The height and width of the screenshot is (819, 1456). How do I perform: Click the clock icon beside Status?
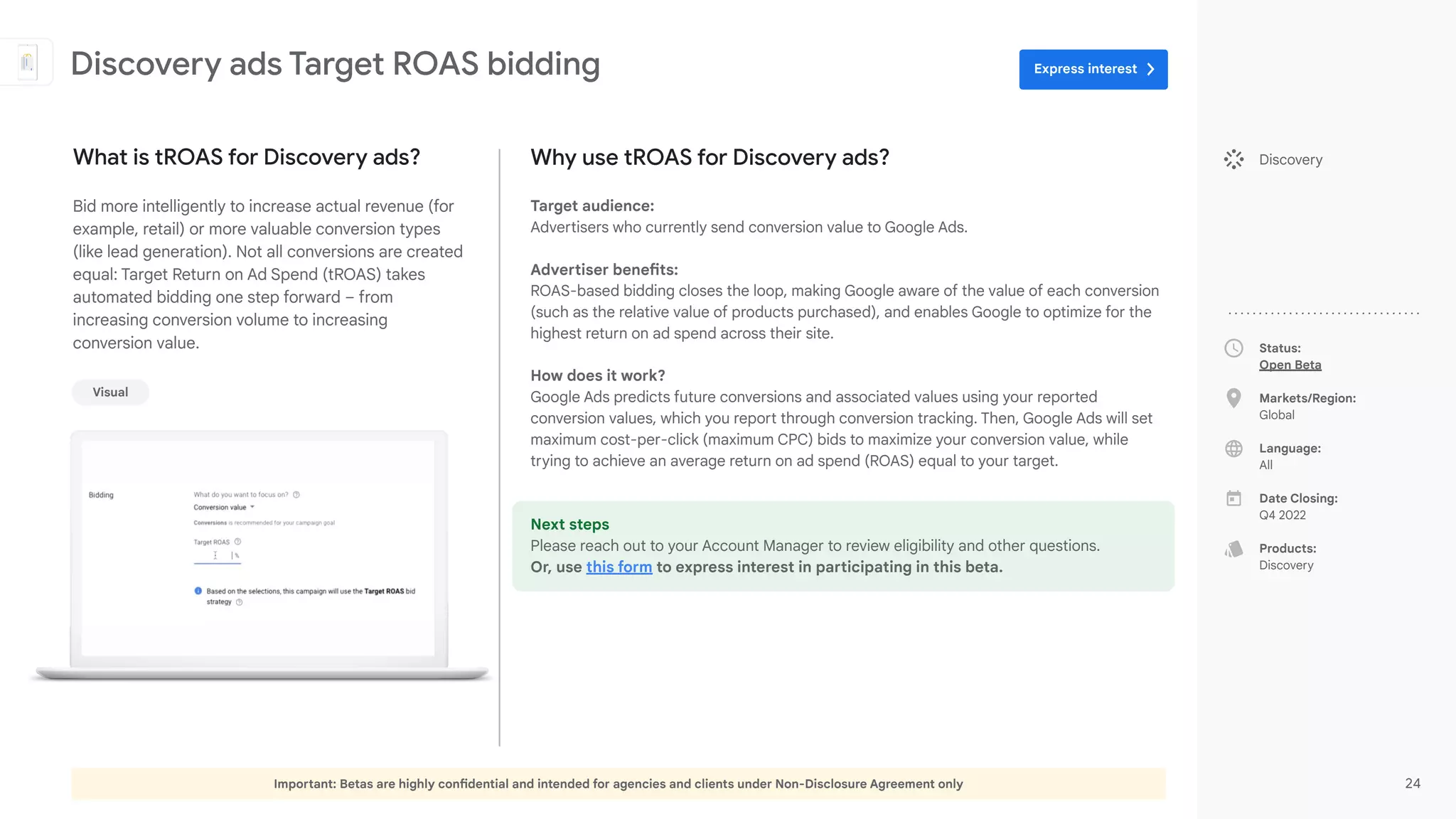[1233, 348]
